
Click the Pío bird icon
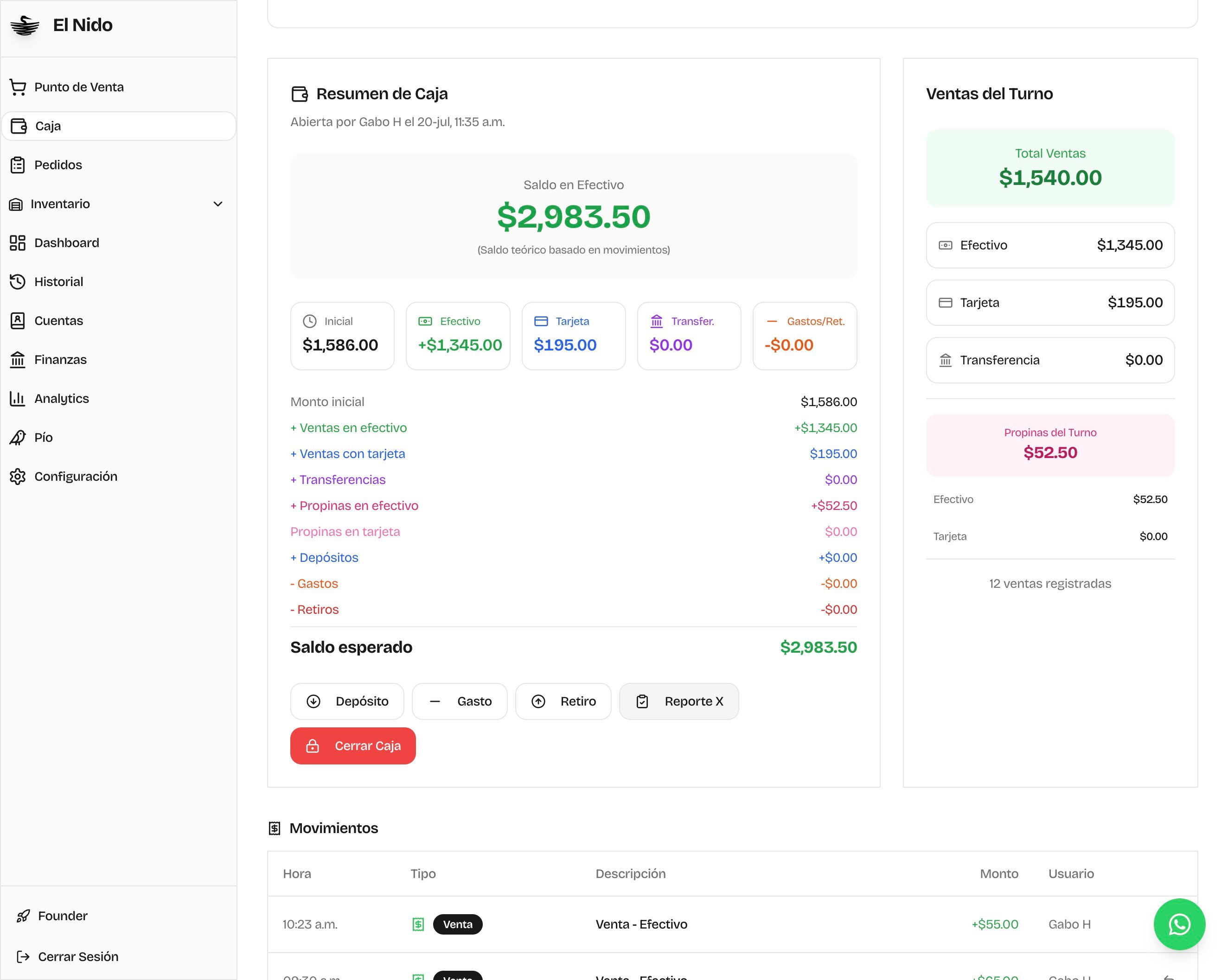[x=18, y=437]
